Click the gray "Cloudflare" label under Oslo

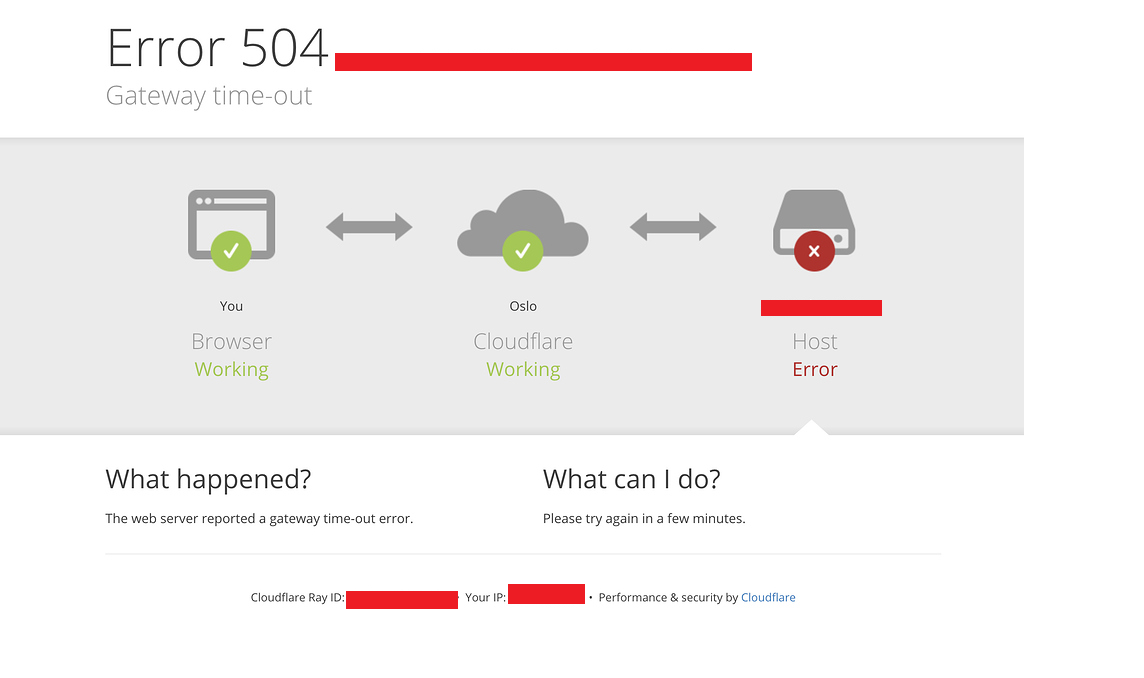[x=523, y=341]
